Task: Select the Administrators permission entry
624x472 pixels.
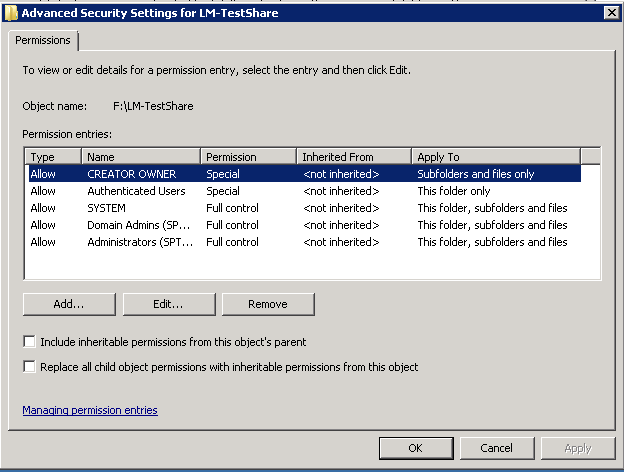Action: click(305, 242)
